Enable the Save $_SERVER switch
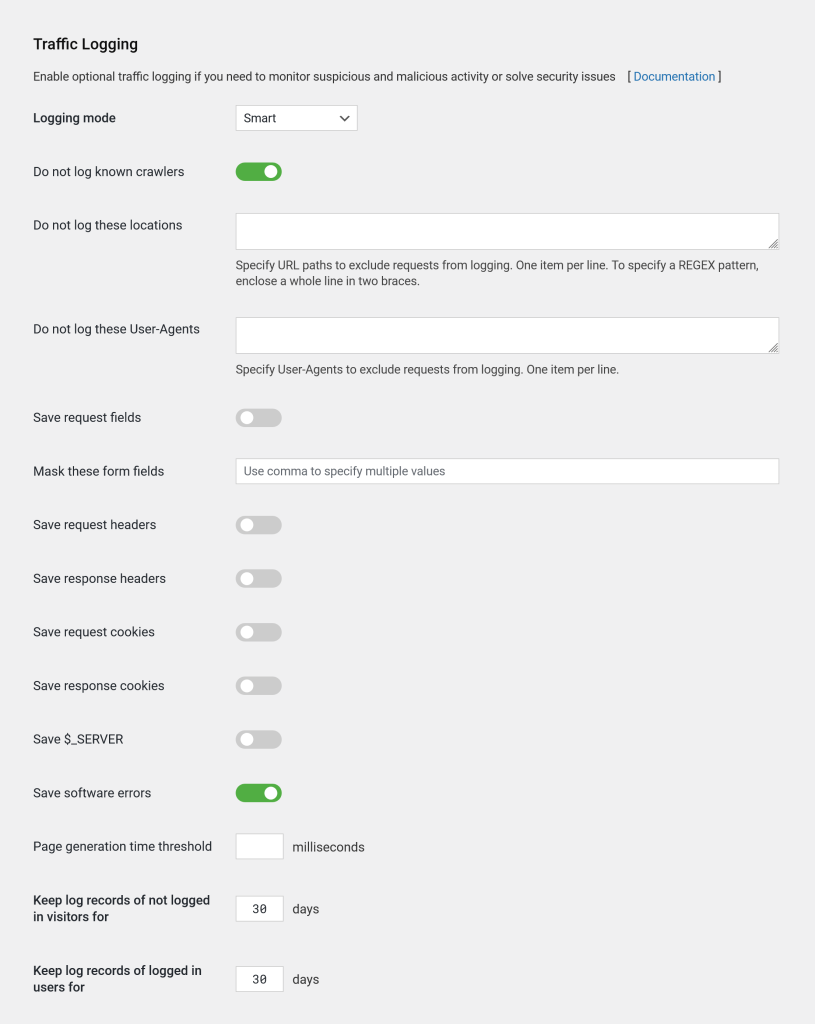The width and height of the screenshot is (815, 1024). (x=259, y=740)
